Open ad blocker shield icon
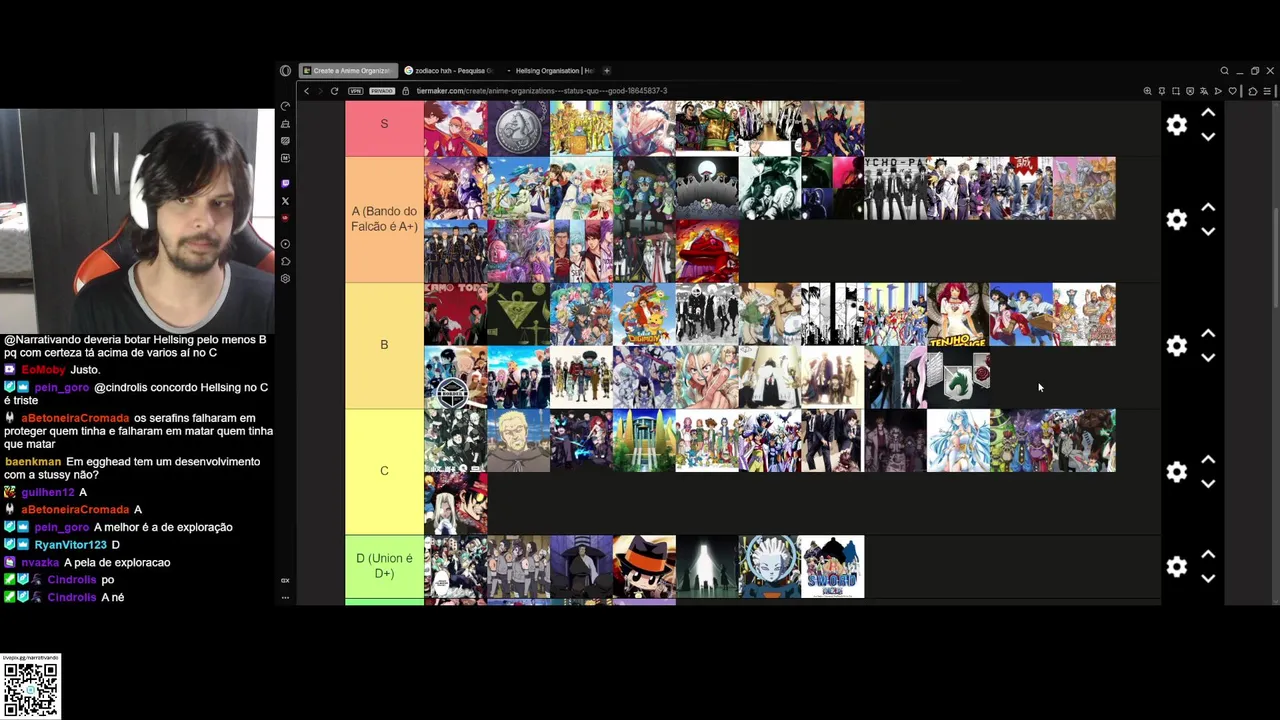1280x720 pixels. pyautogui.click(x=1190, y=91)
